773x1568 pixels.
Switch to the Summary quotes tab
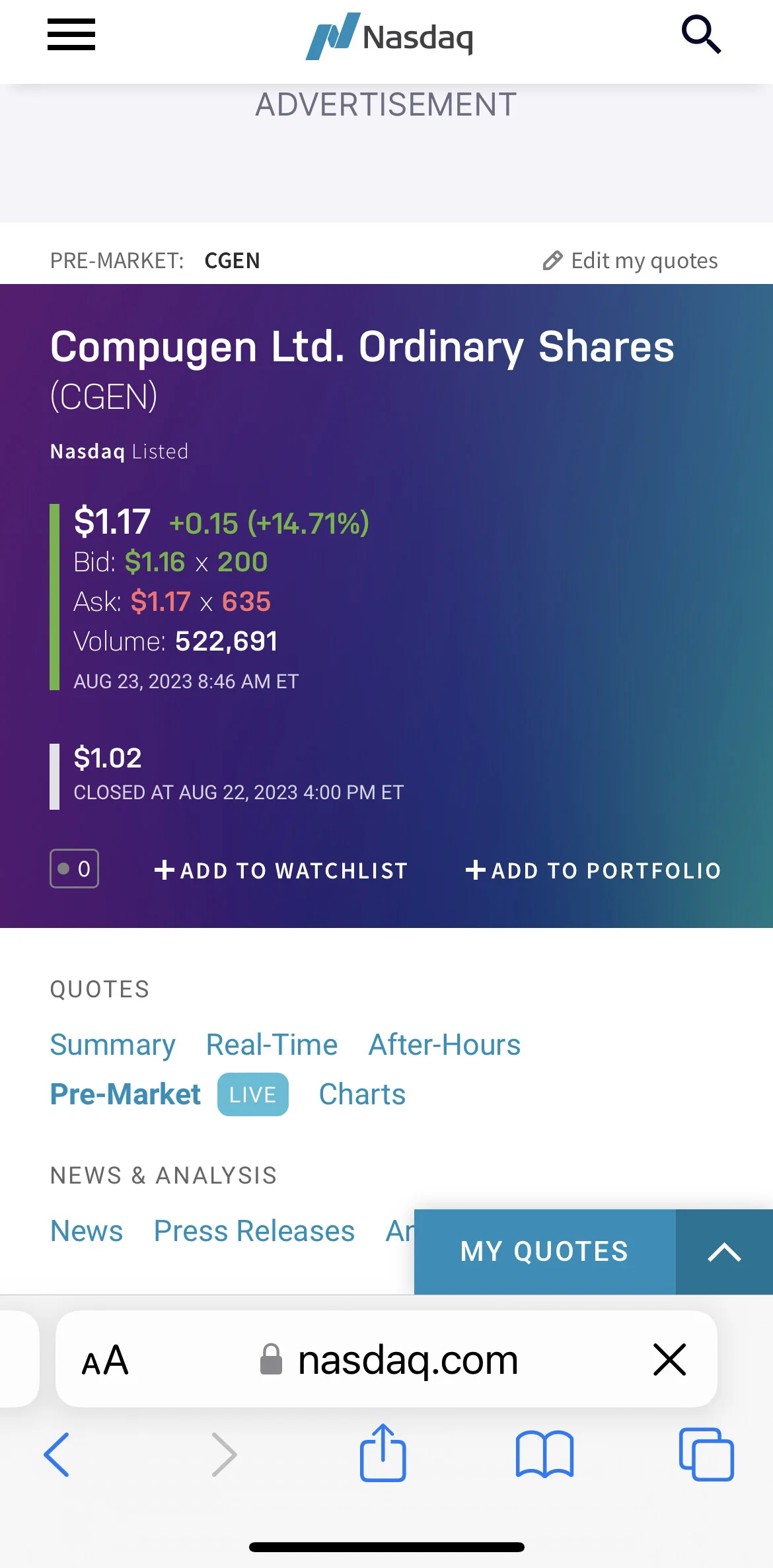point(113,1045)
